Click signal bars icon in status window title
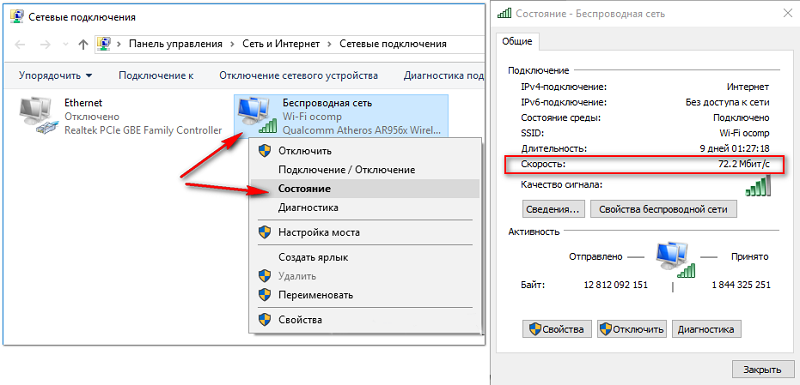The width and height of the screenshot is (800, 385). point(505,14)
